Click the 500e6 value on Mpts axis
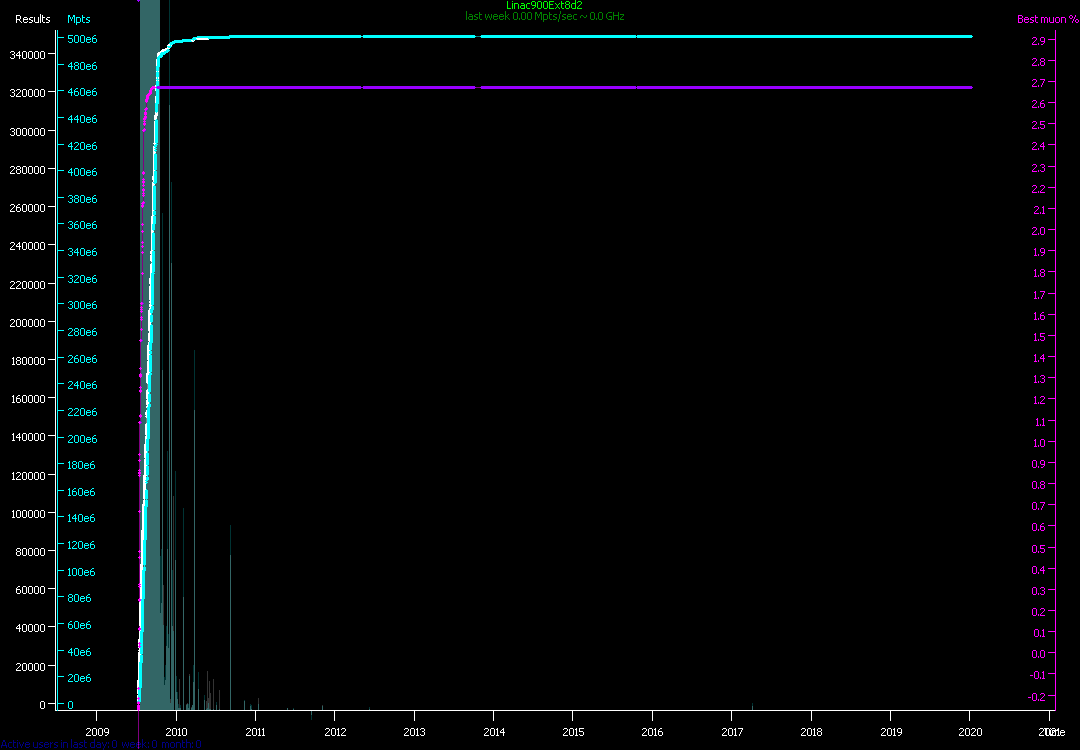Image resolution: width=1080 pixels, height=750 pixels. (82, 39)
